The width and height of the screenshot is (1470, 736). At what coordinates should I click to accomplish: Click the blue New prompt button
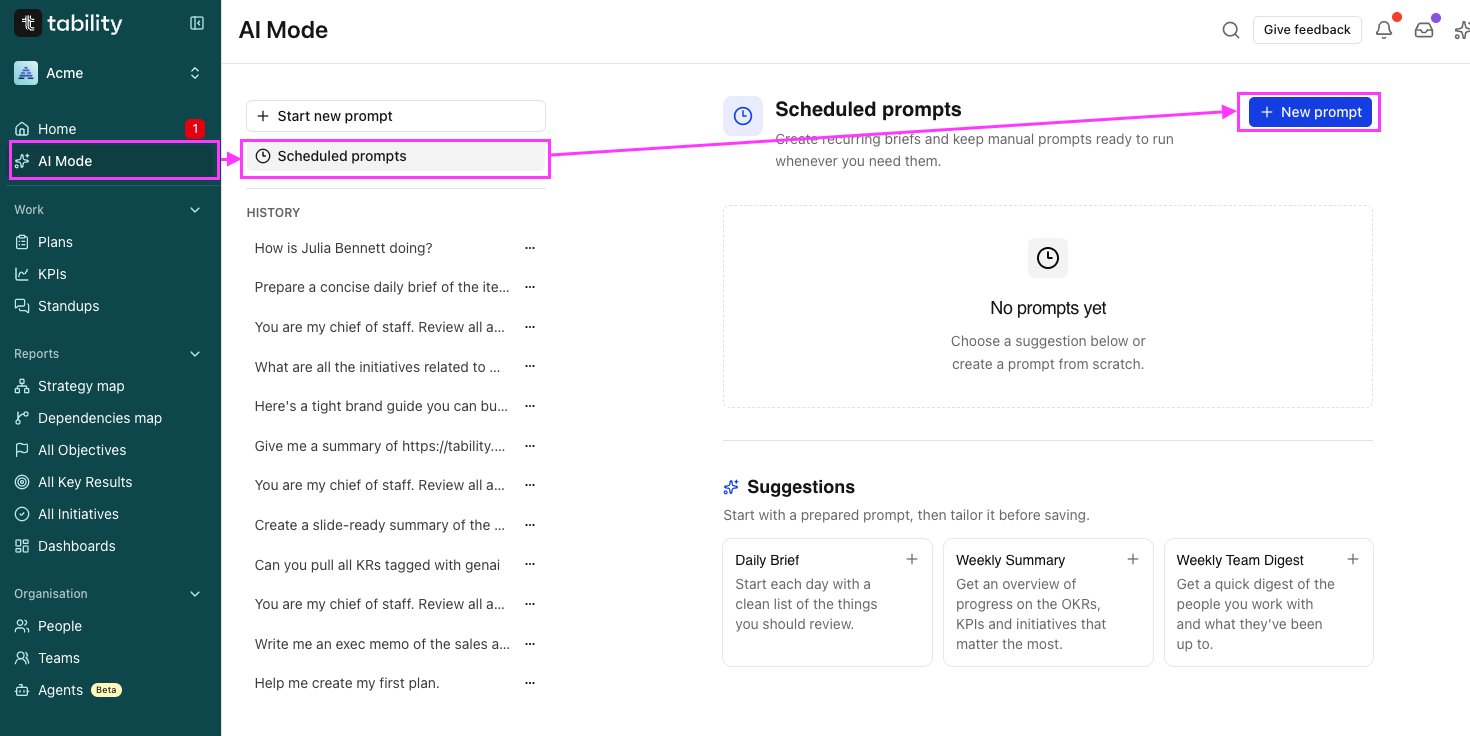tap(1310, 112)
